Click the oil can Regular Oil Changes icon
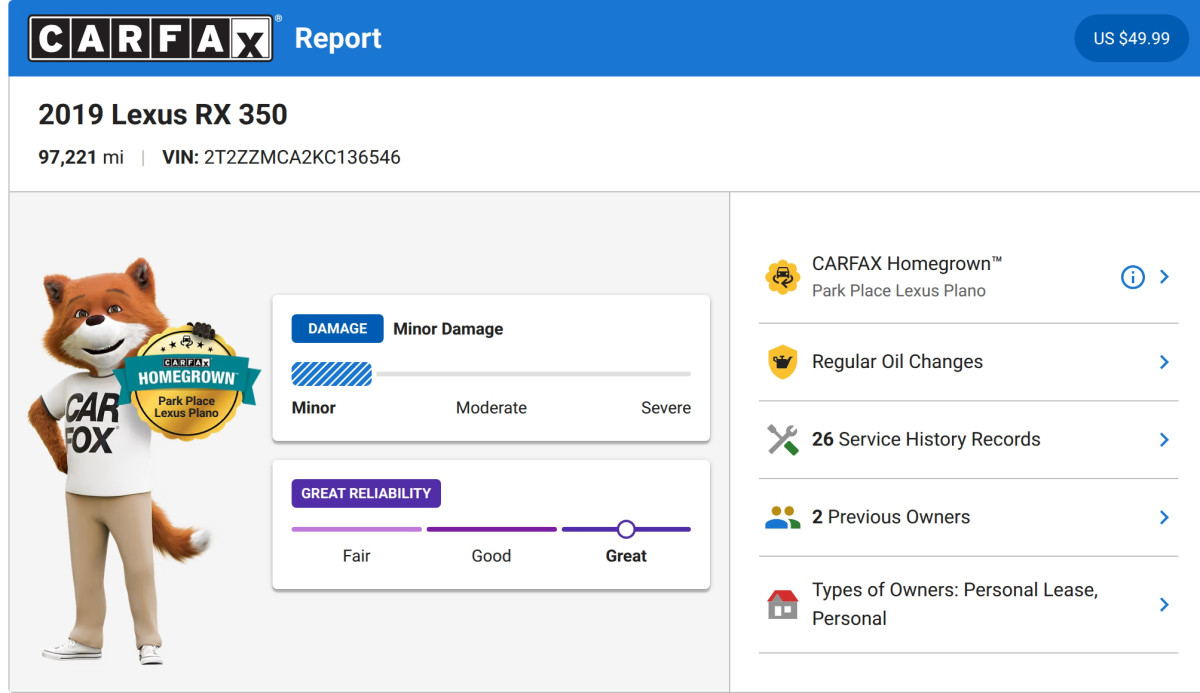Viewport: 1200px width, 693px height. pyautogui.click(x=782, y=362)
